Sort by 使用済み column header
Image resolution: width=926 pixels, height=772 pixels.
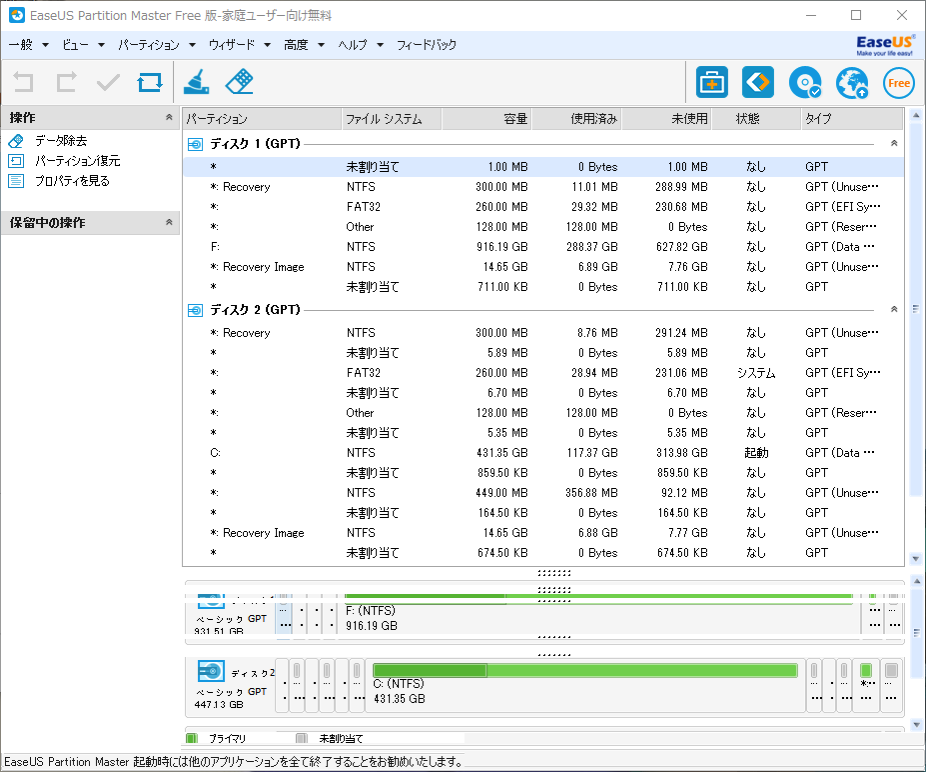[577, 119]
